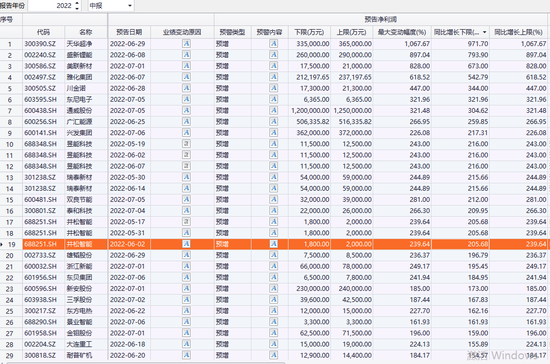Viewport: 550px width, 364px height.
Task: Open performance change reason icon in row 13 dated 2022-05-30
Action: pyautogui.click(x=186, y=177)
